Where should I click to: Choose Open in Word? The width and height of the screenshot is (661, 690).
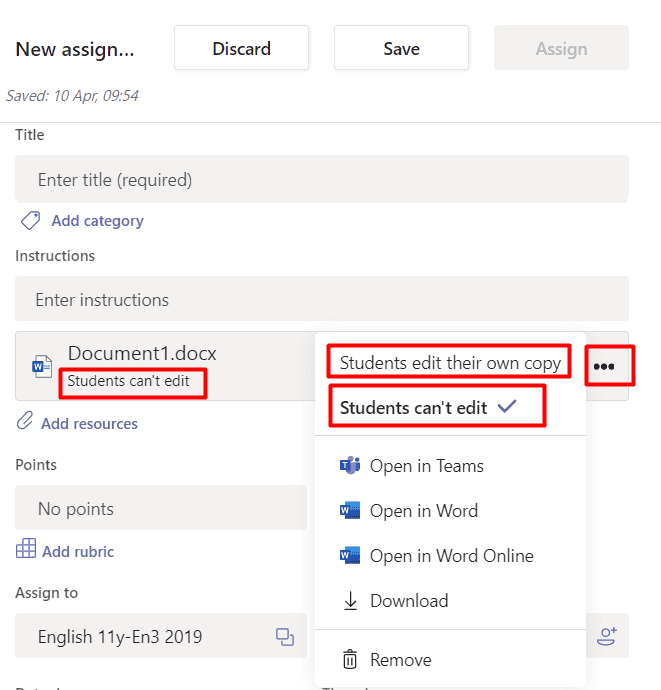(451, 510)
